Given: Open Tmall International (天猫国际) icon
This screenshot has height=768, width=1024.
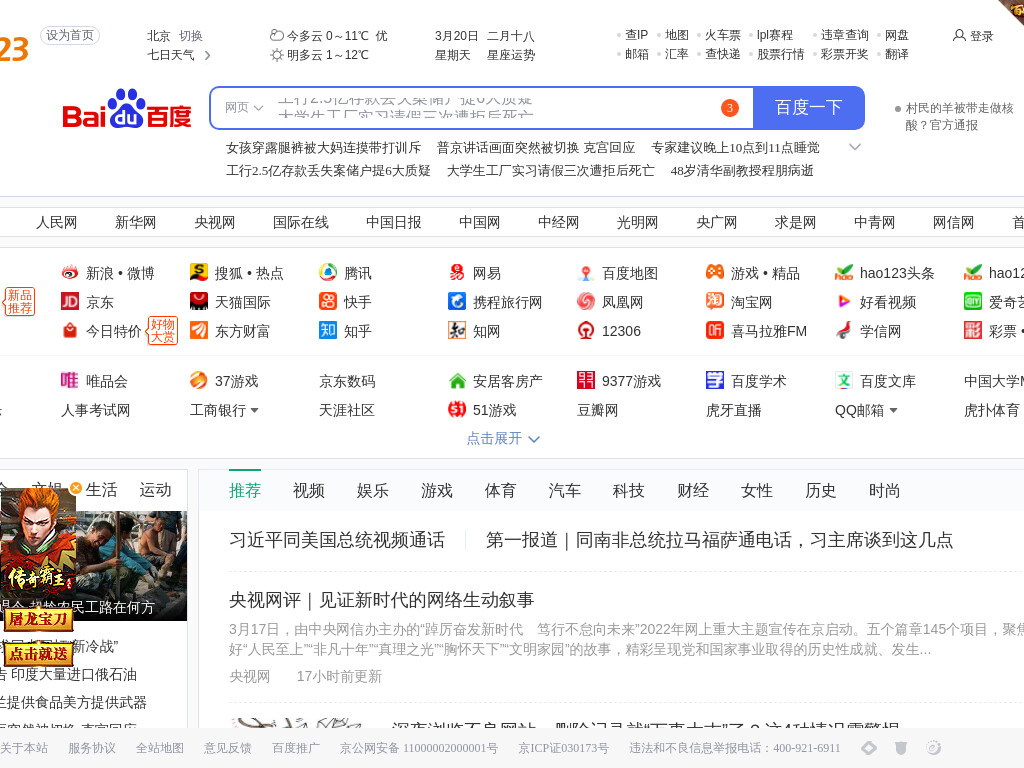Looking at the screenshot, I should tap(199, 301).
